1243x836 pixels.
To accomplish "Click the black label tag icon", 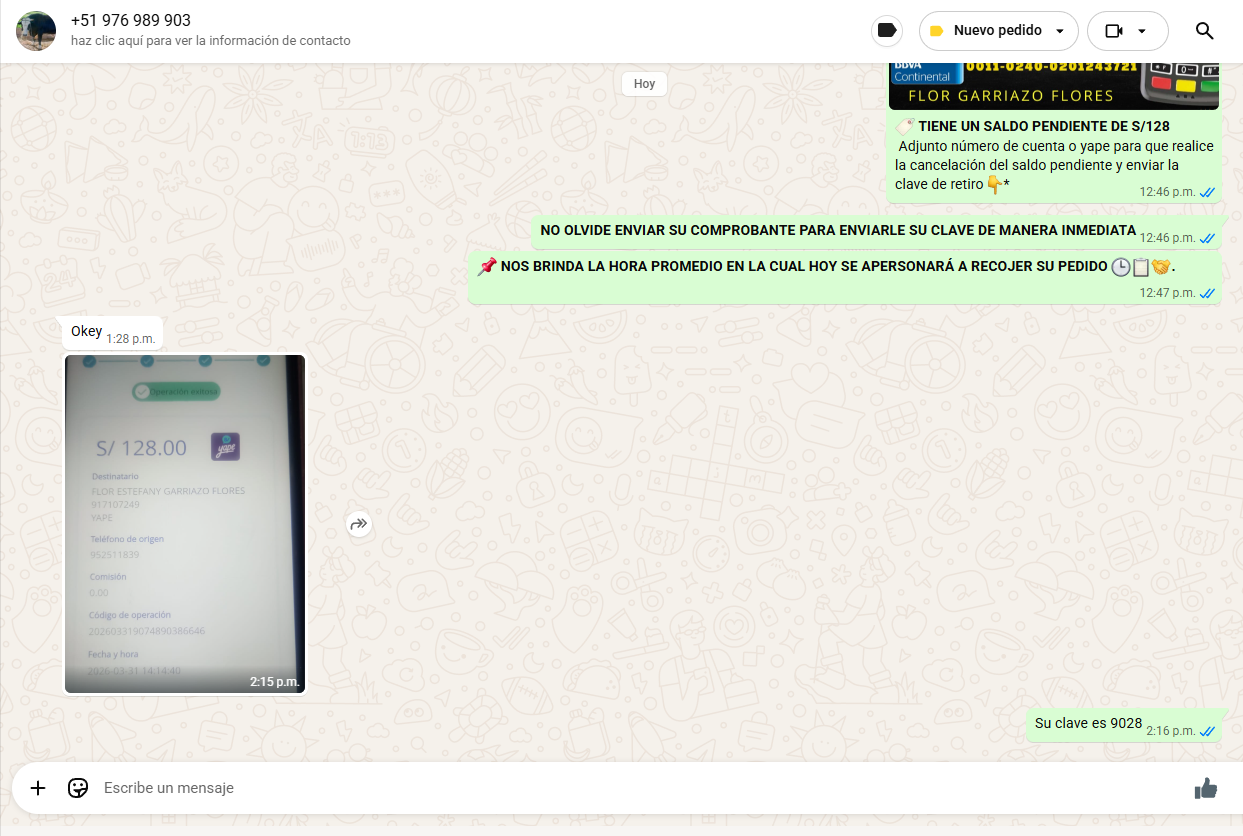I will coord(886,31).
